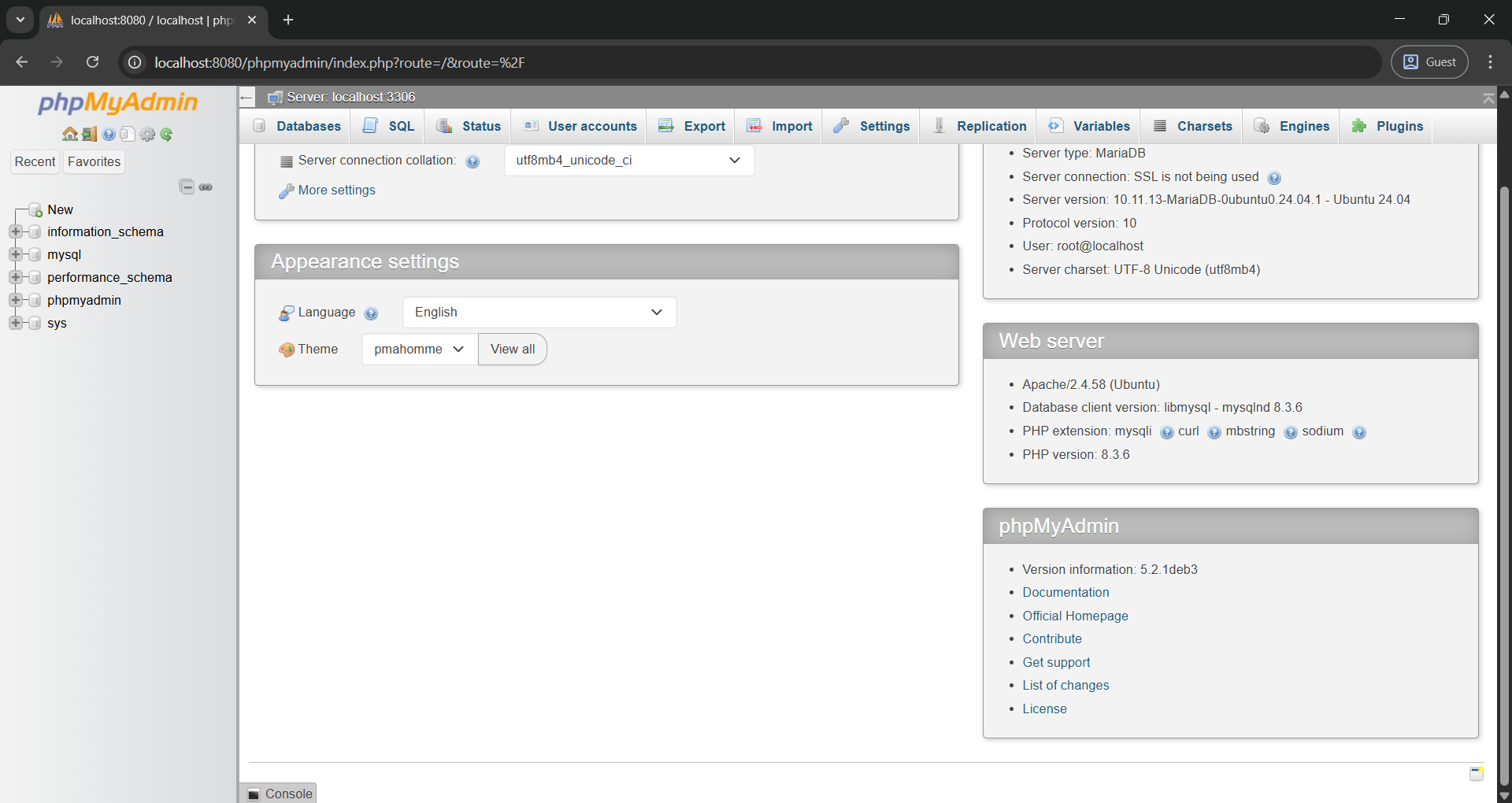This screenshot has width=1512, height=803.
Task: Select phpmyadmin database in tree
Action: click(x=83, y=300)
